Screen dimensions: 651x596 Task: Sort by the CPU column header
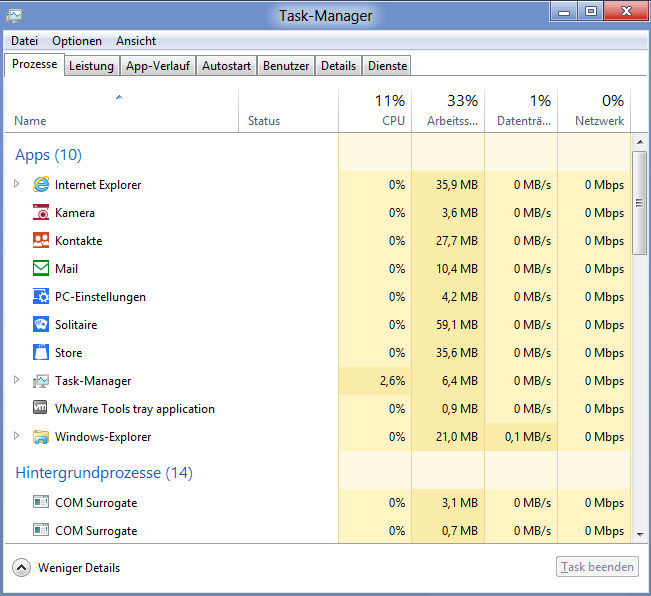point(375,111)
